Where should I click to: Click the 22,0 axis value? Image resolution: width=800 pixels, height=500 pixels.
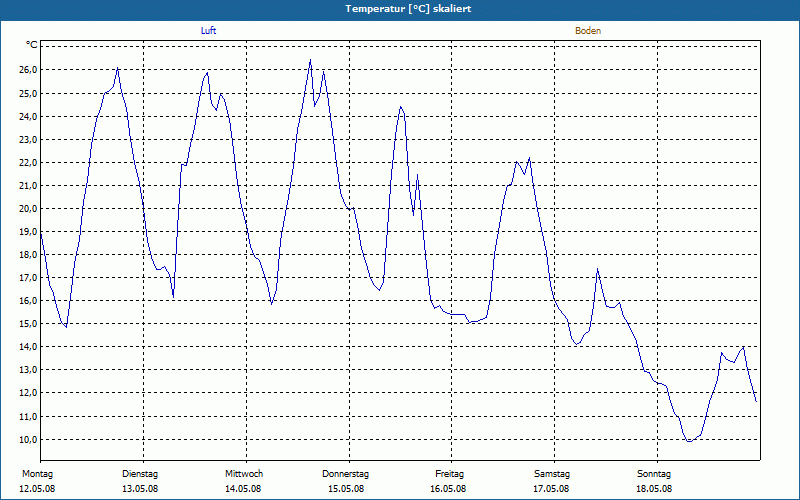[x=28, y=162]
